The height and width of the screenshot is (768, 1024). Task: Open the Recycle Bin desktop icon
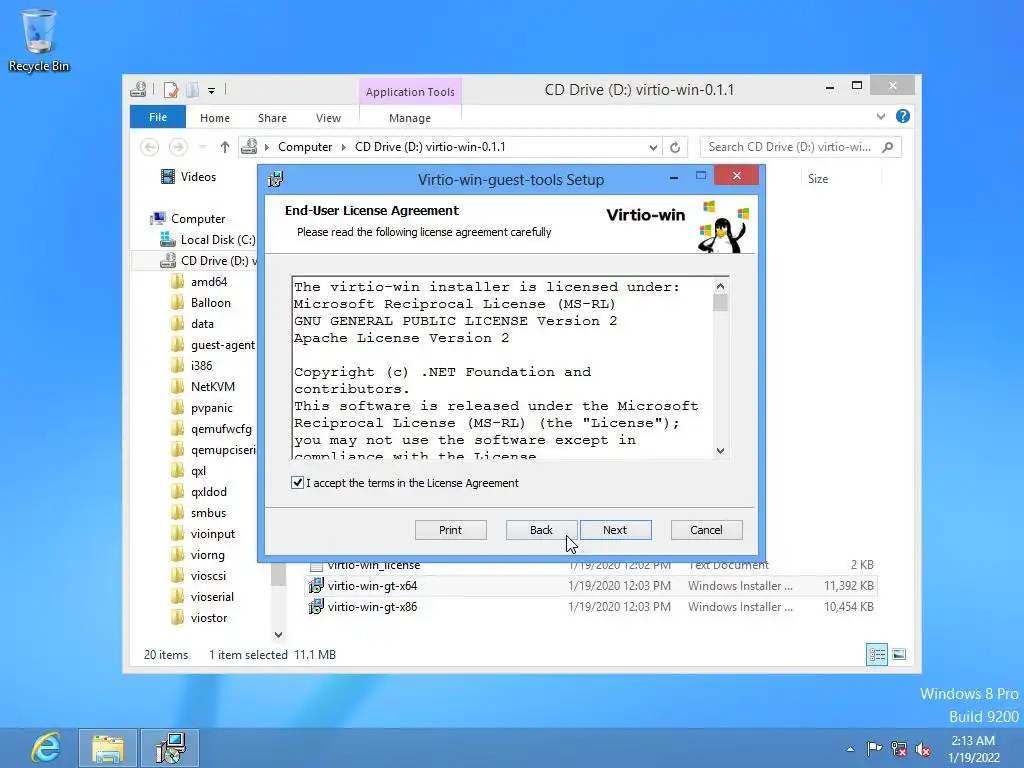[x=39, y=40]
